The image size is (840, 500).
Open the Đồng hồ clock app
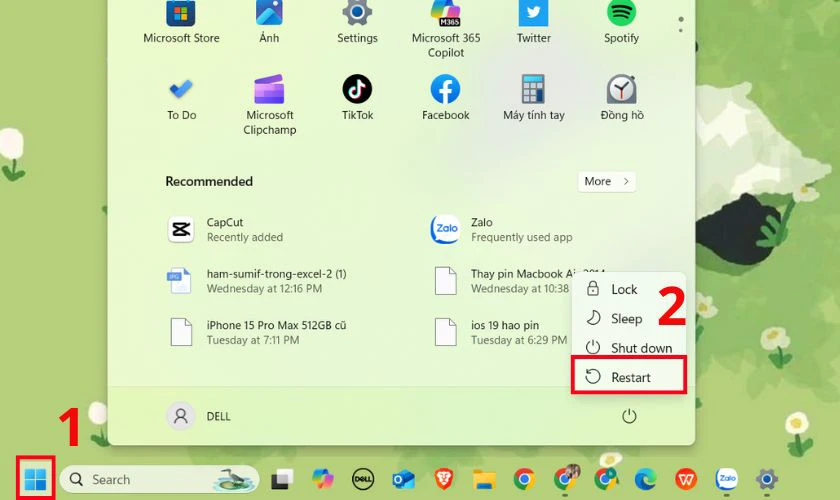pos(621,98)
